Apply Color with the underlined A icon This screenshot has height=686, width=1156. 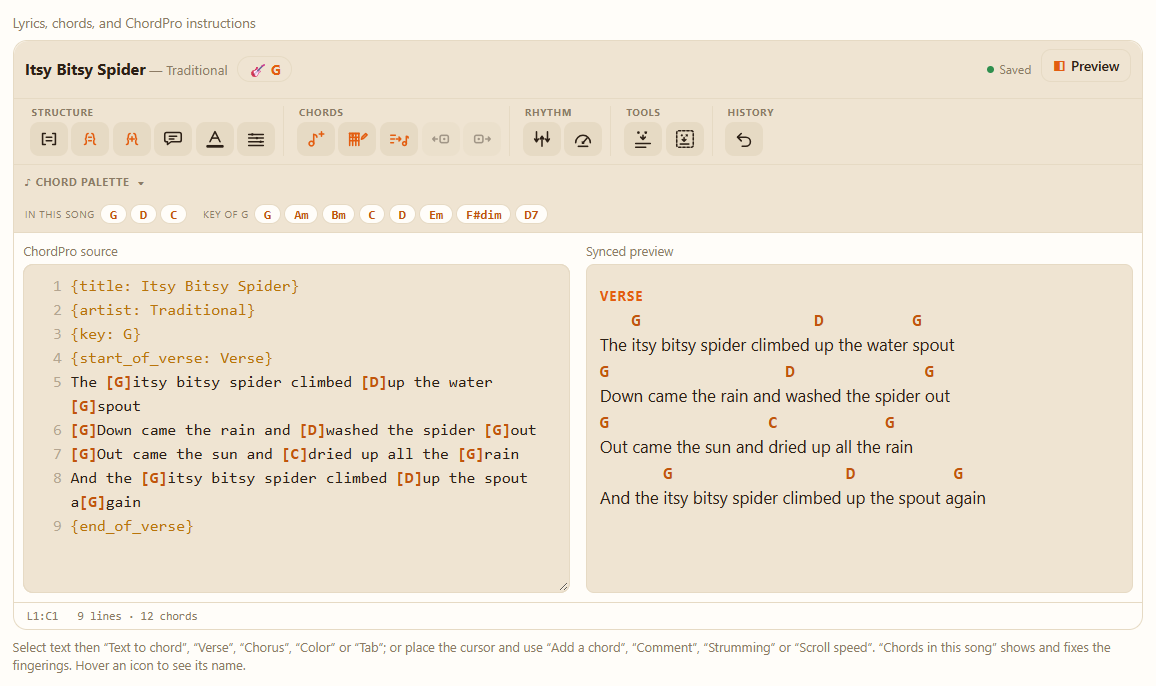215,139
